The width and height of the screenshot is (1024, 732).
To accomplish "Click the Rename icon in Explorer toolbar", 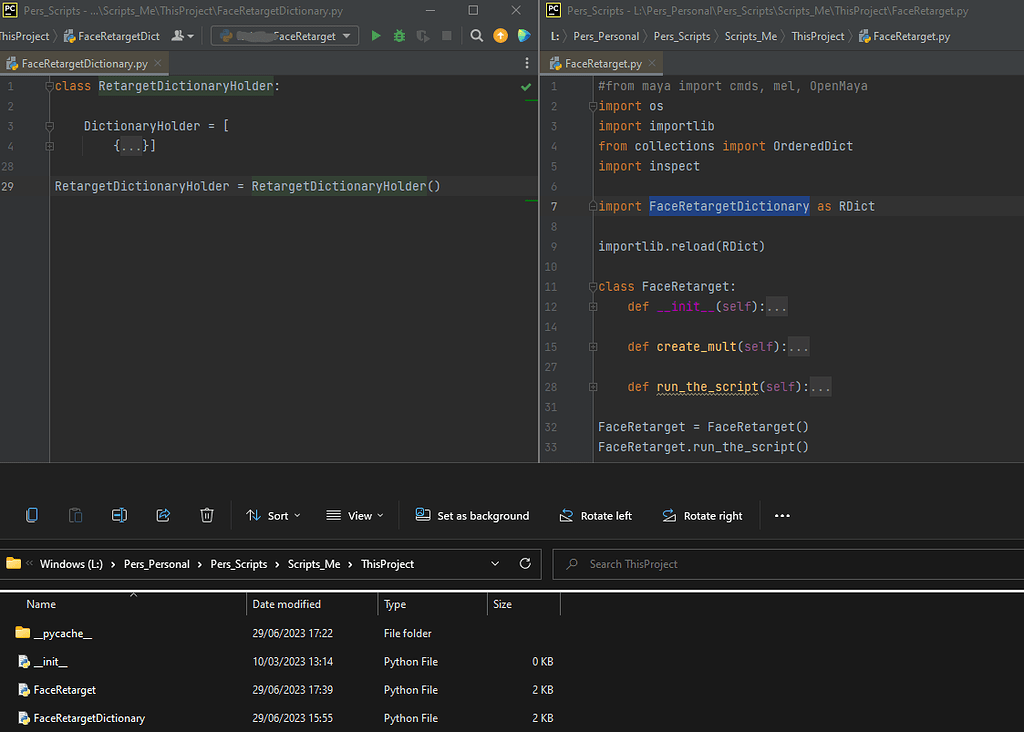I will [119, 516].
